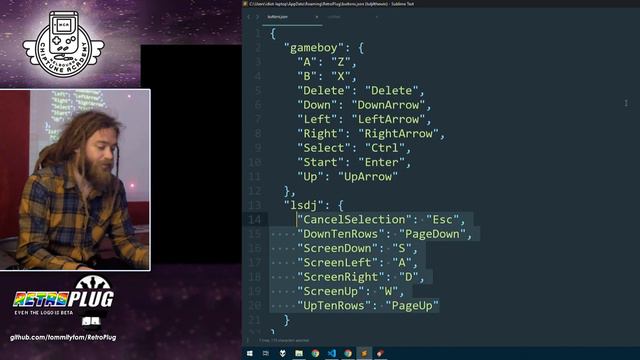Click the "ScreenRight" key
640x360 pixels.
pos(341,277)
